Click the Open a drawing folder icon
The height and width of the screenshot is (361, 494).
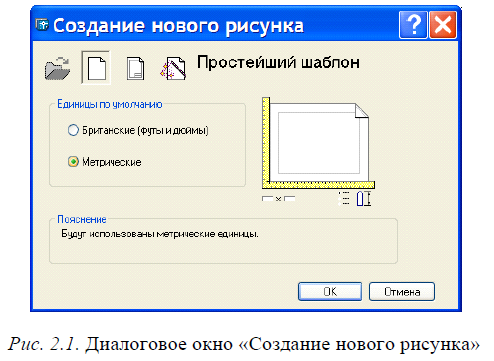click(x=57, y=68)
